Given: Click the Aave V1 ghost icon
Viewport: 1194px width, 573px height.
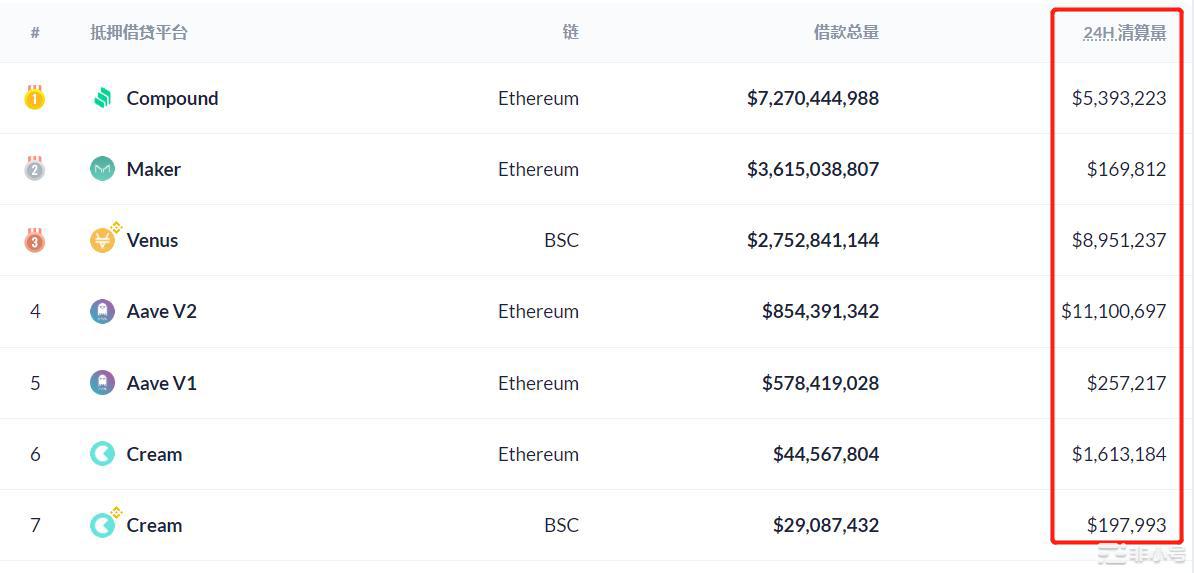Looking at the screenshot, I should [102, 383].
